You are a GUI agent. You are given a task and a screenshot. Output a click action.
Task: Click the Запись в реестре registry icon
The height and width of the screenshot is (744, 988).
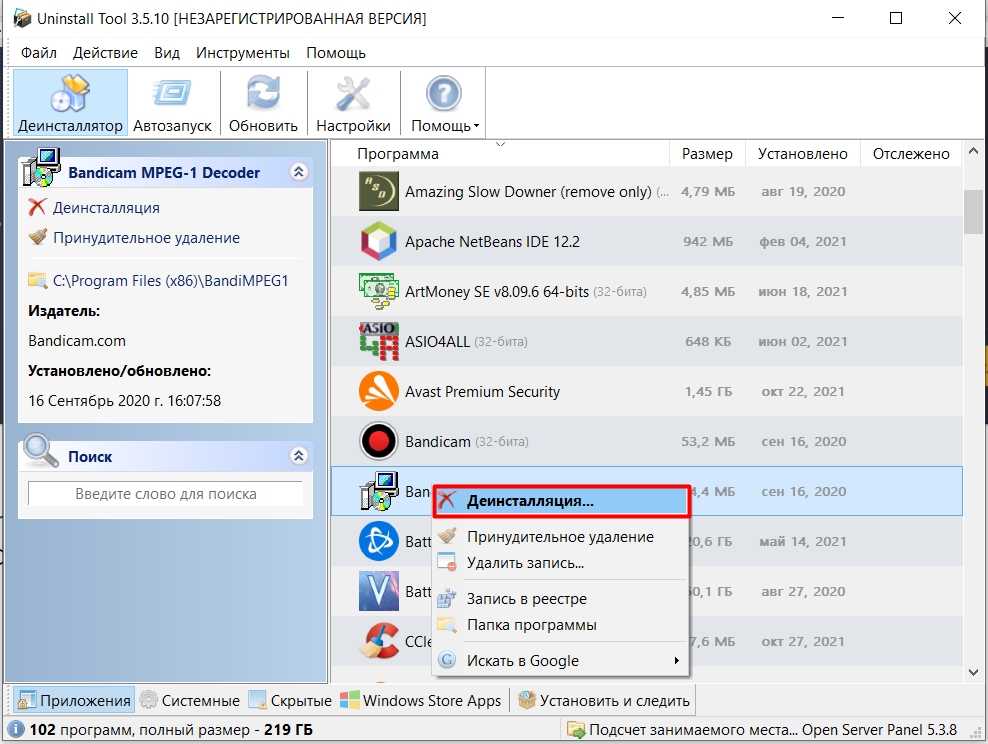(447, 598)
